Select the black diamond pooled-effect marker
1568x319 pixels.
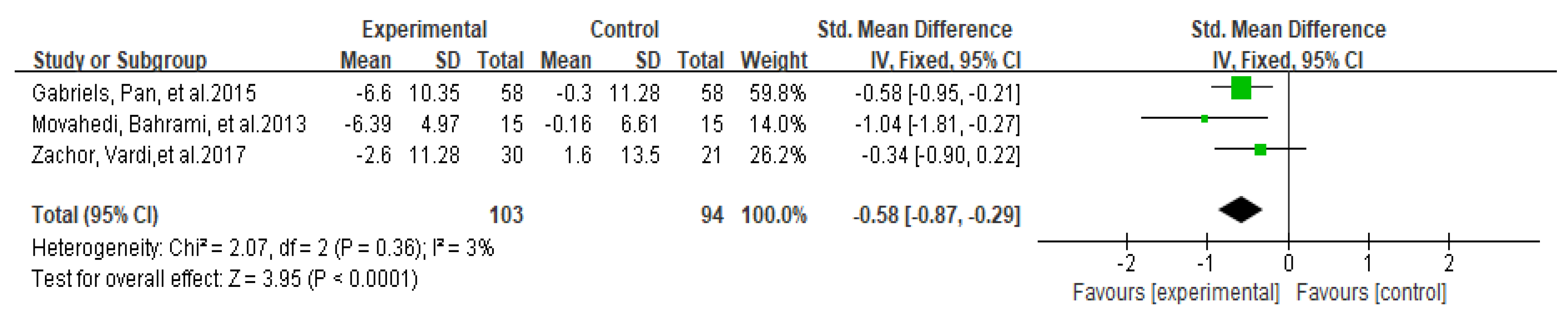pos(1240,210)
